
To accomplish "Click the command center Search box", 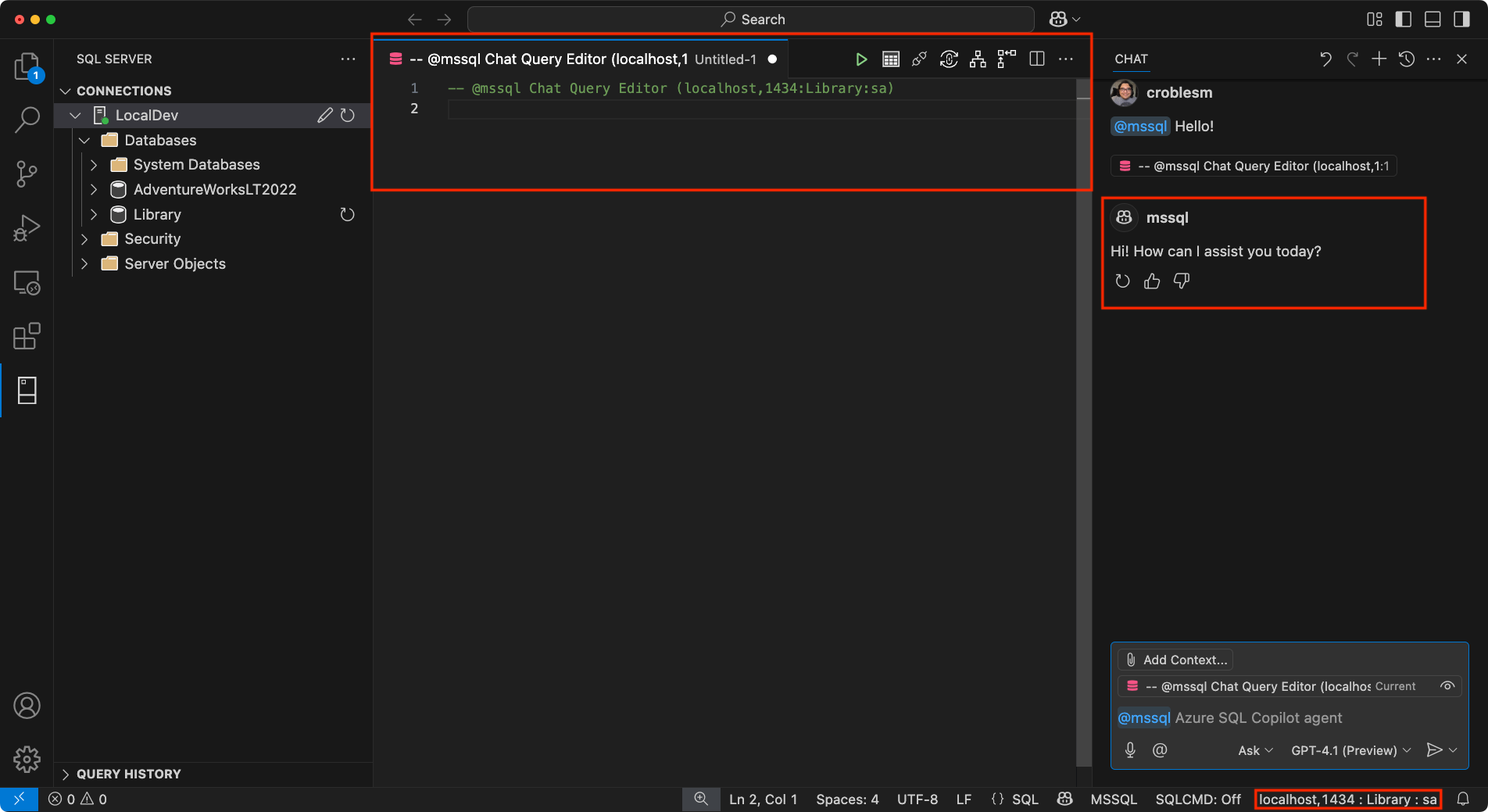I will point(751,20).
